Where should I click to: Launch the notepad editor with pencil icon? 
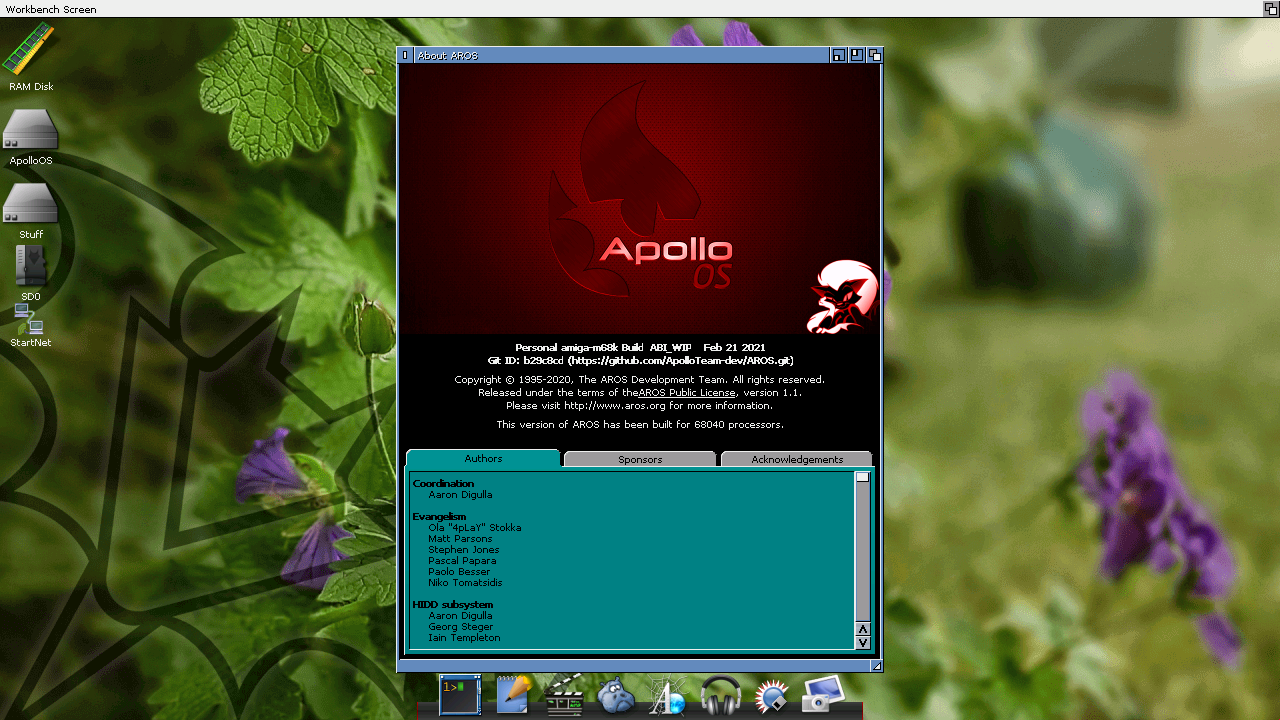[513, 695]
